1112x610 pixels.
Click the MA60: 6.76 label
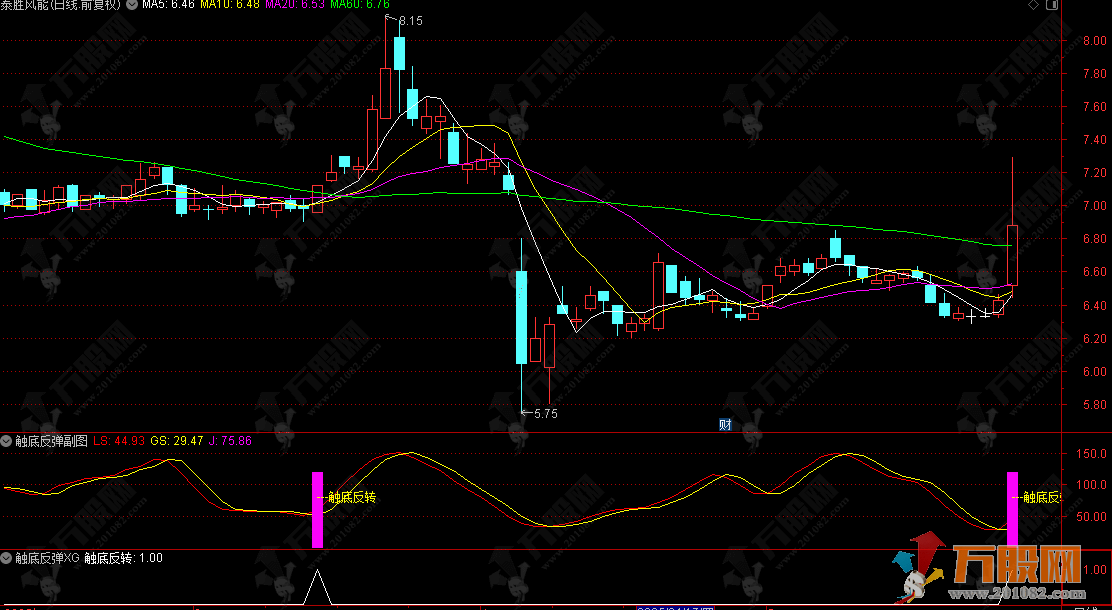pyautogui.click(x=360, y=4)
